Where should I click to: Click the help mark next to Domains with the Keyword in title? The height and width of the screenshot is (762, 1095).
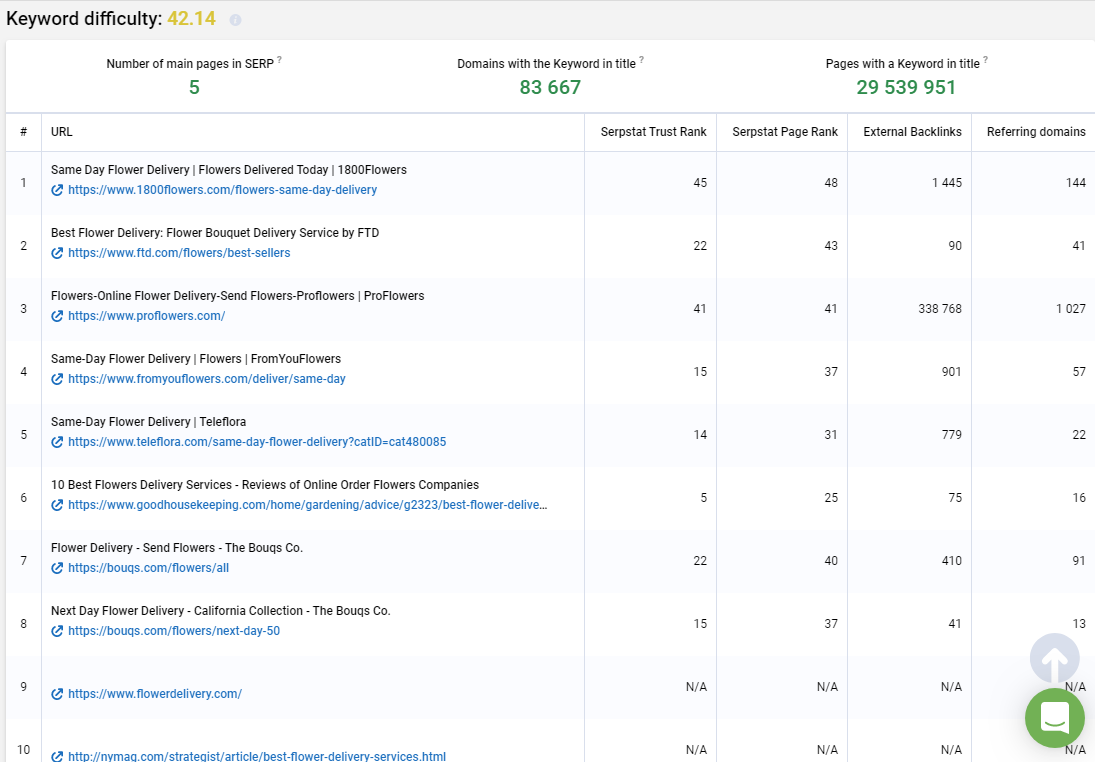(x=641, y=59)
